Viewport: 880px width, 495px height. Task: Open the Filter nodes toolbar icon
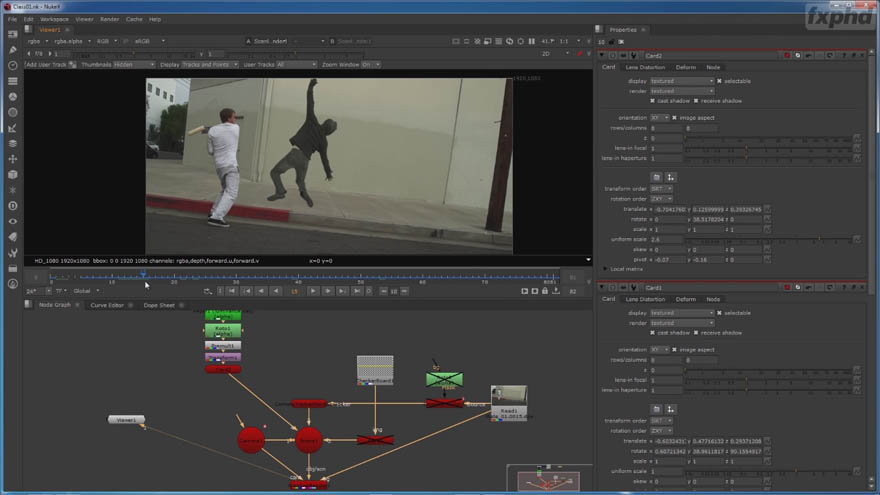point(12,112)
